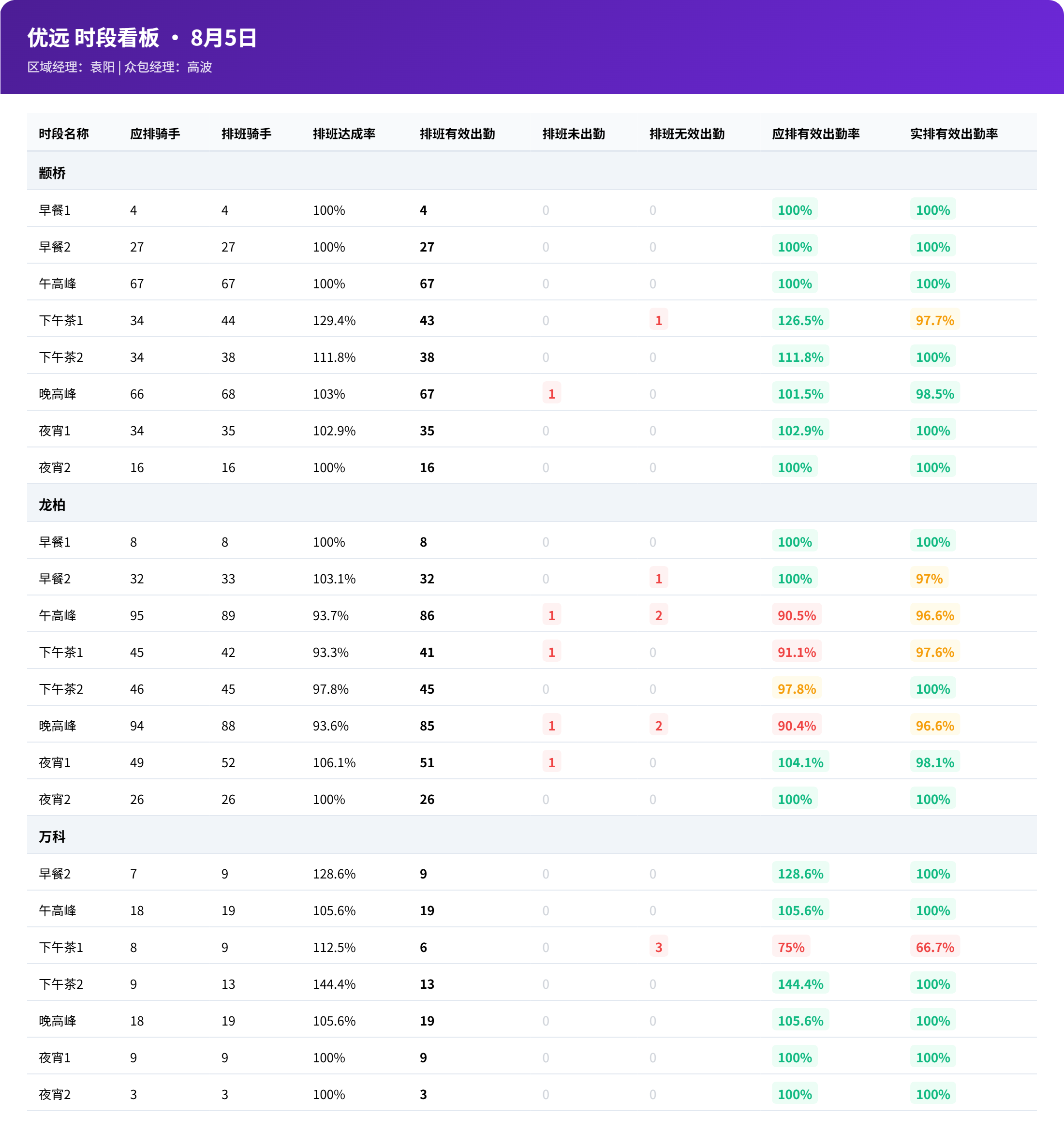Click the 66.7% red badge
The height and width of the screenshot is (1131, 1064).
click(x=934, y=947)
